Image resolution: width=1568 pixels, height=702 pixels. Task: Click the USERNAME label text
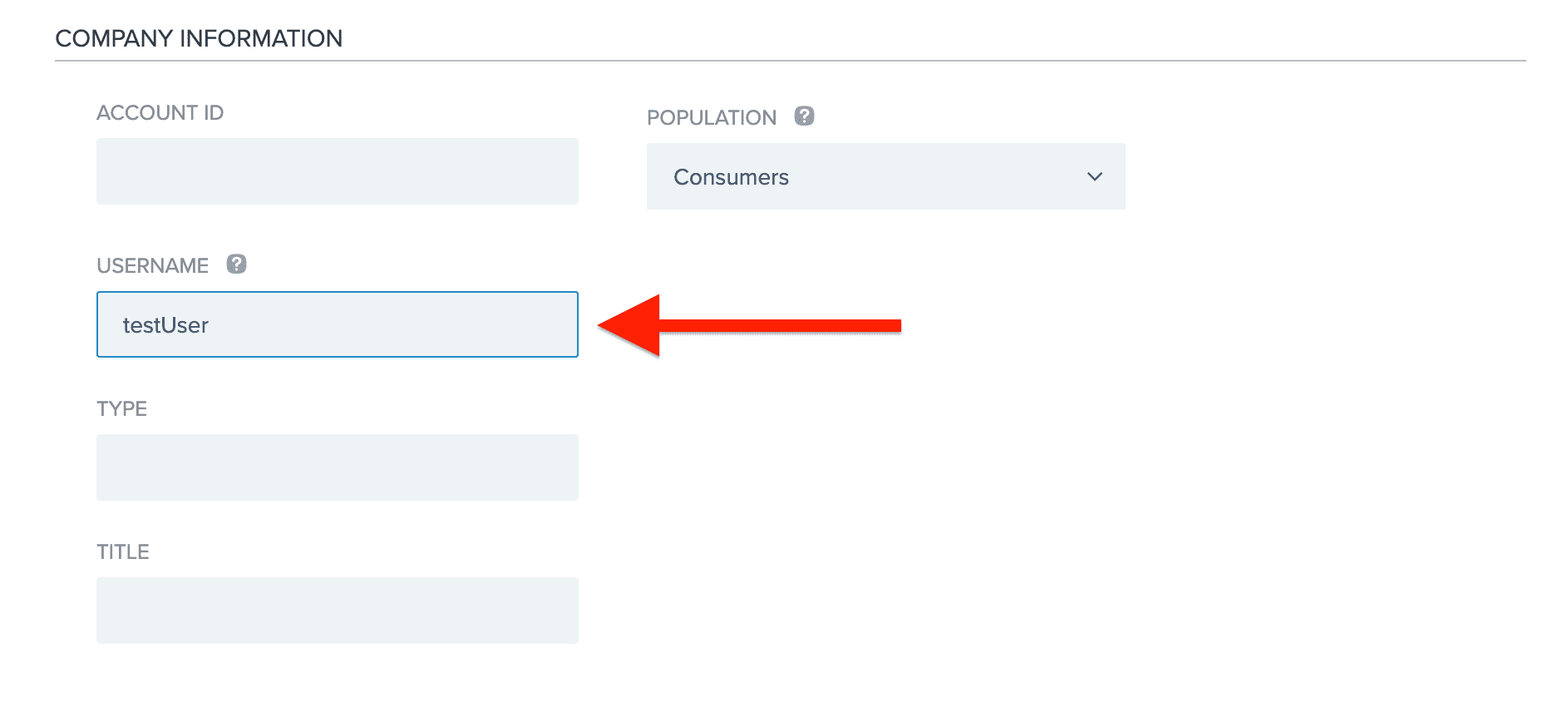tap(152, 265)
